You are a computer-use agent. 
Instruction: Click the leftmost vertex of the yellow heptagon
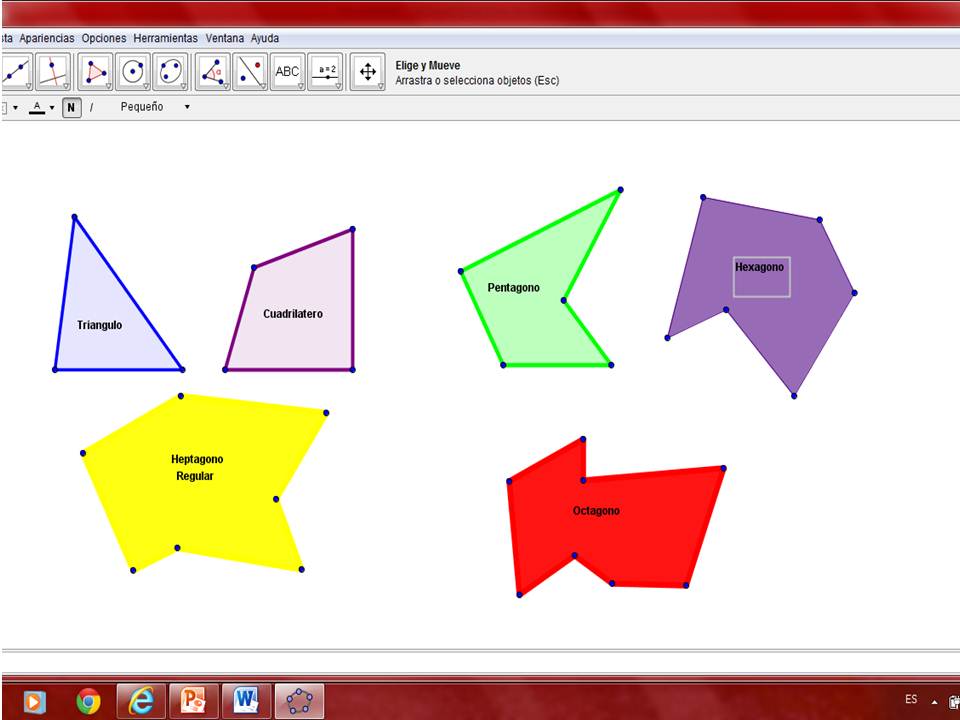tap(83, 453)
